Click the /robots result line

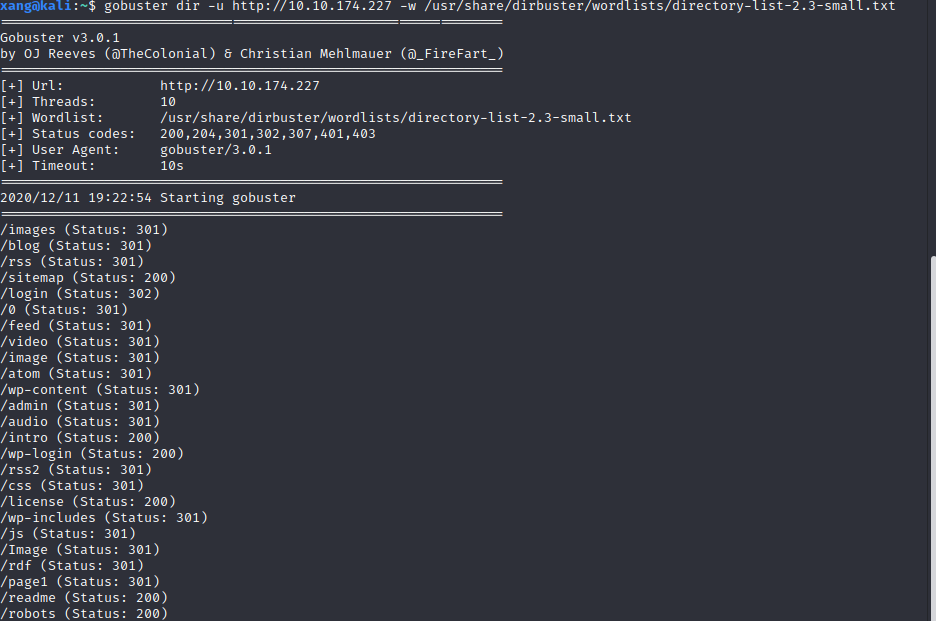(x=84, y=614)
